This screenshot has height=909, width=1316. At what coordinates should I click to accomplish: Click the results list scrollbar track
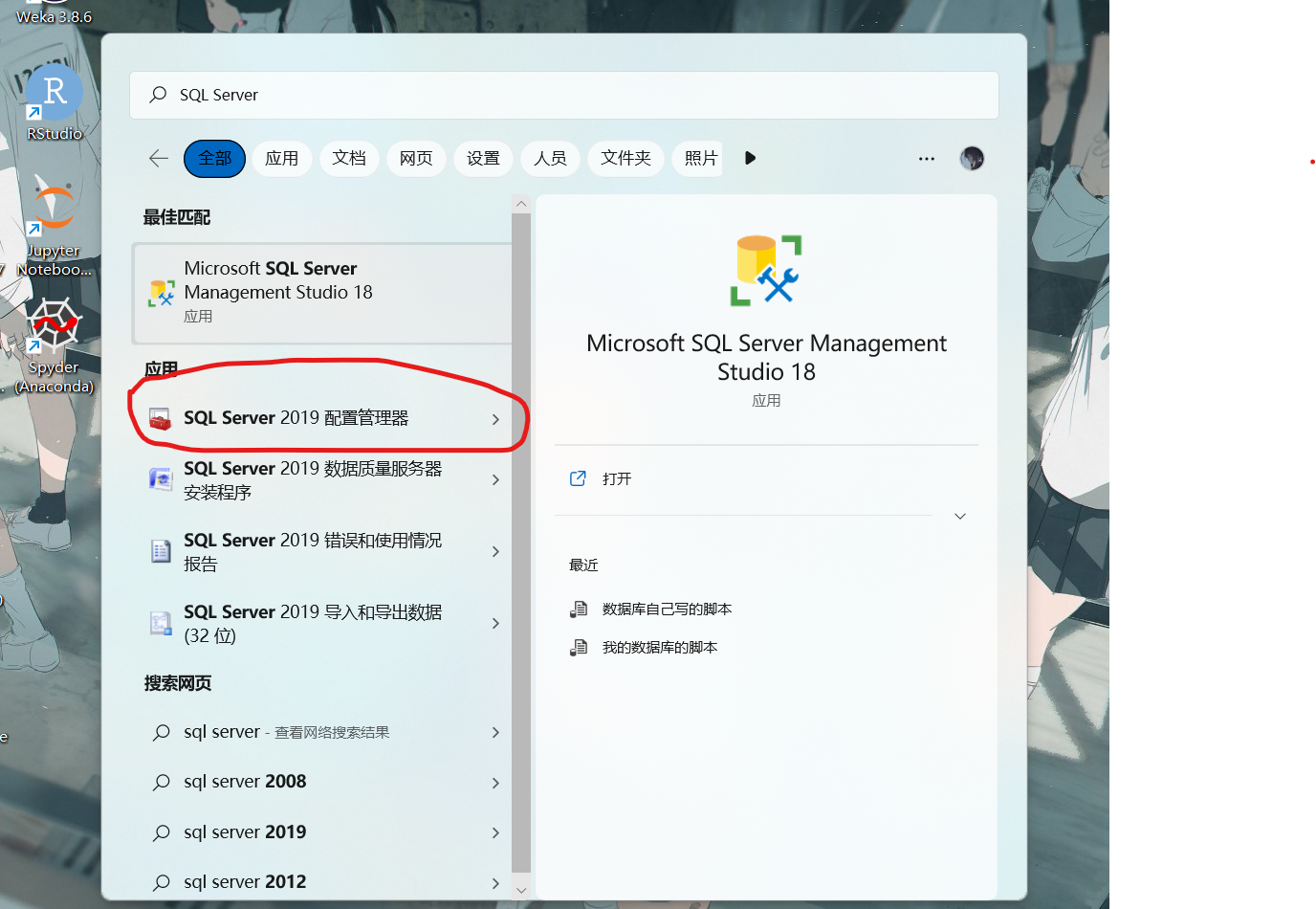(521, 543)
